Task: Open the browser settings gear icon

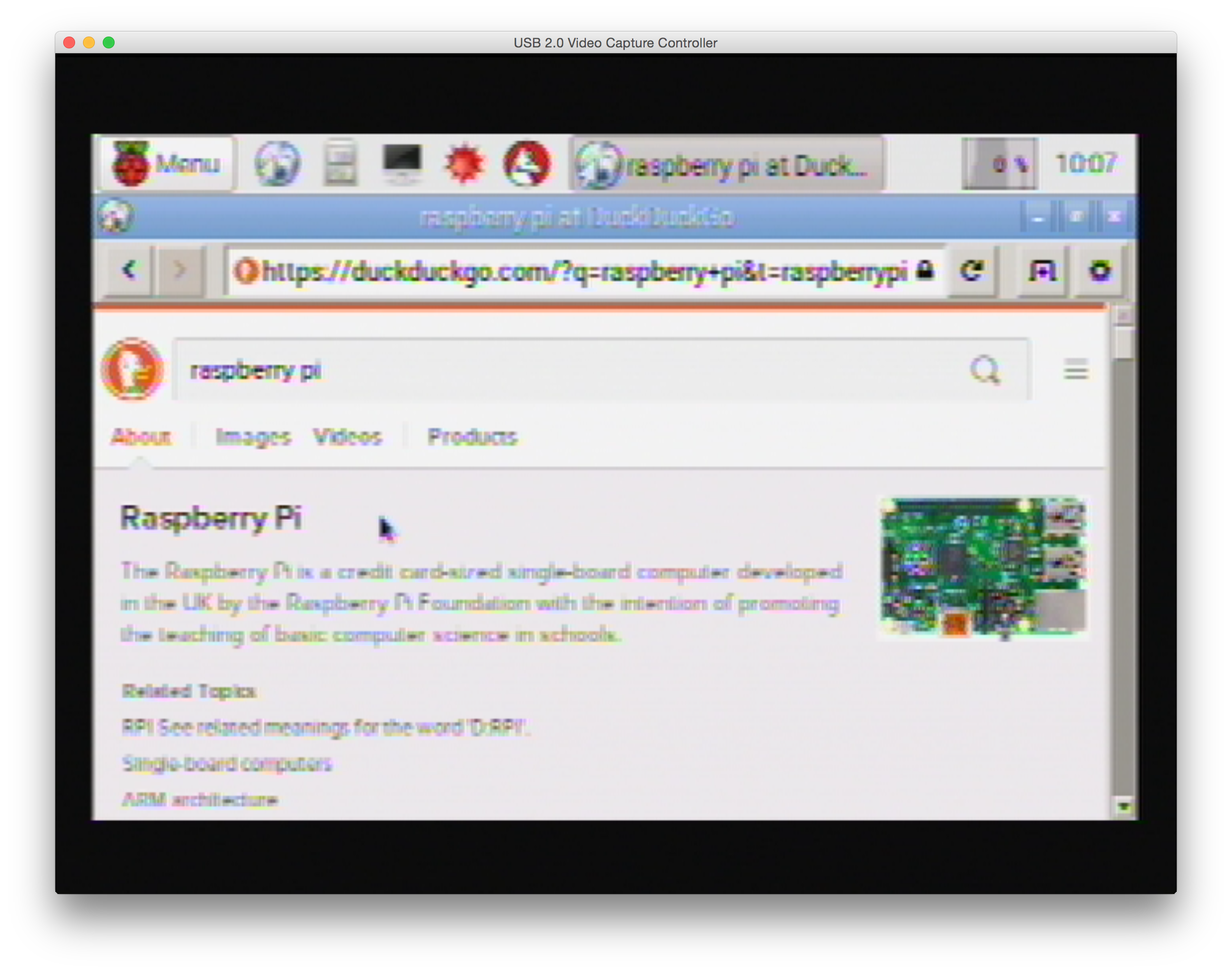Action: click(x=1100, y=271)
